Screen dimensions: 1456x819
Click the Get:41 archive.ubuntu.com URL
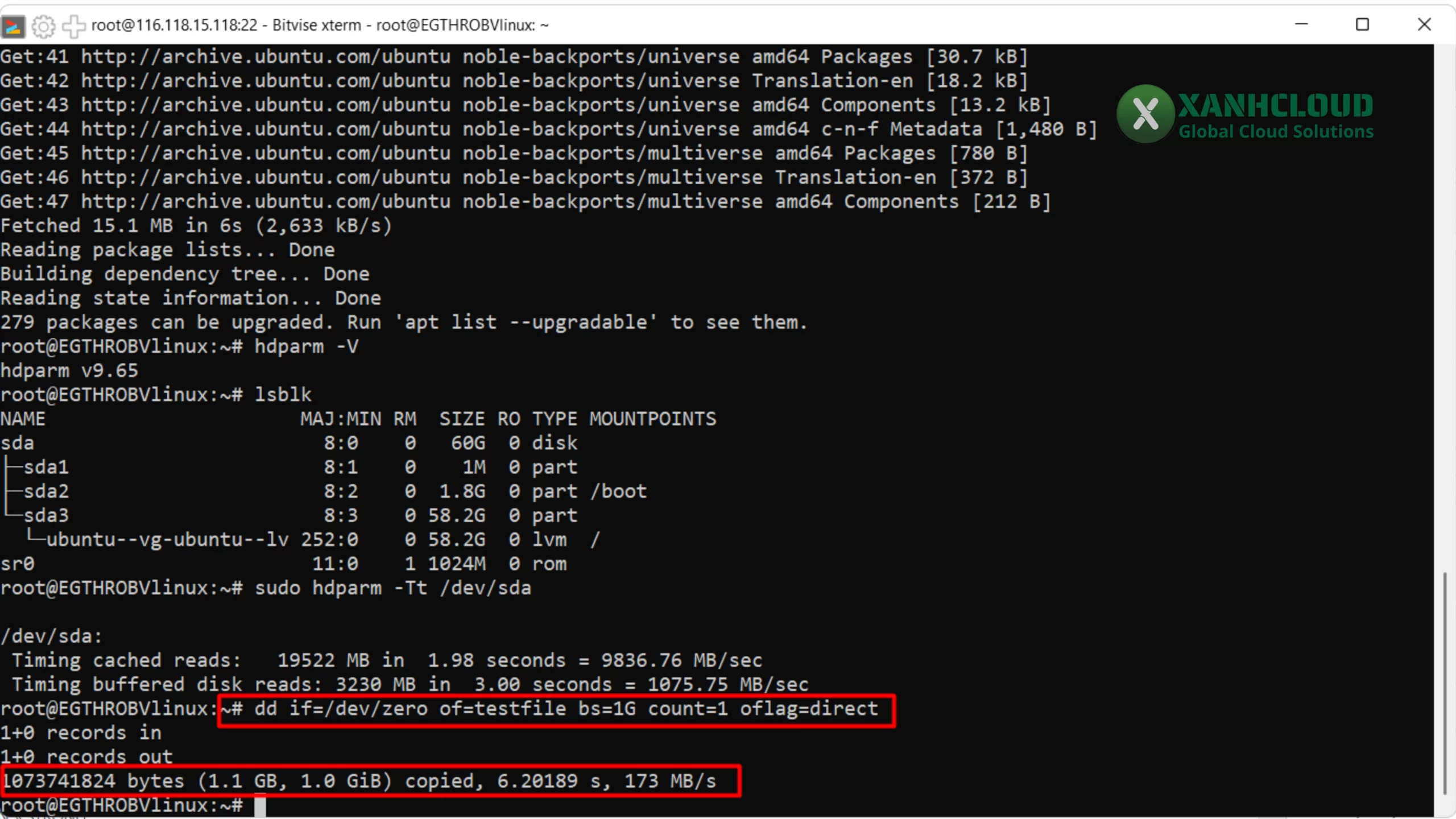tap(266, 57)
